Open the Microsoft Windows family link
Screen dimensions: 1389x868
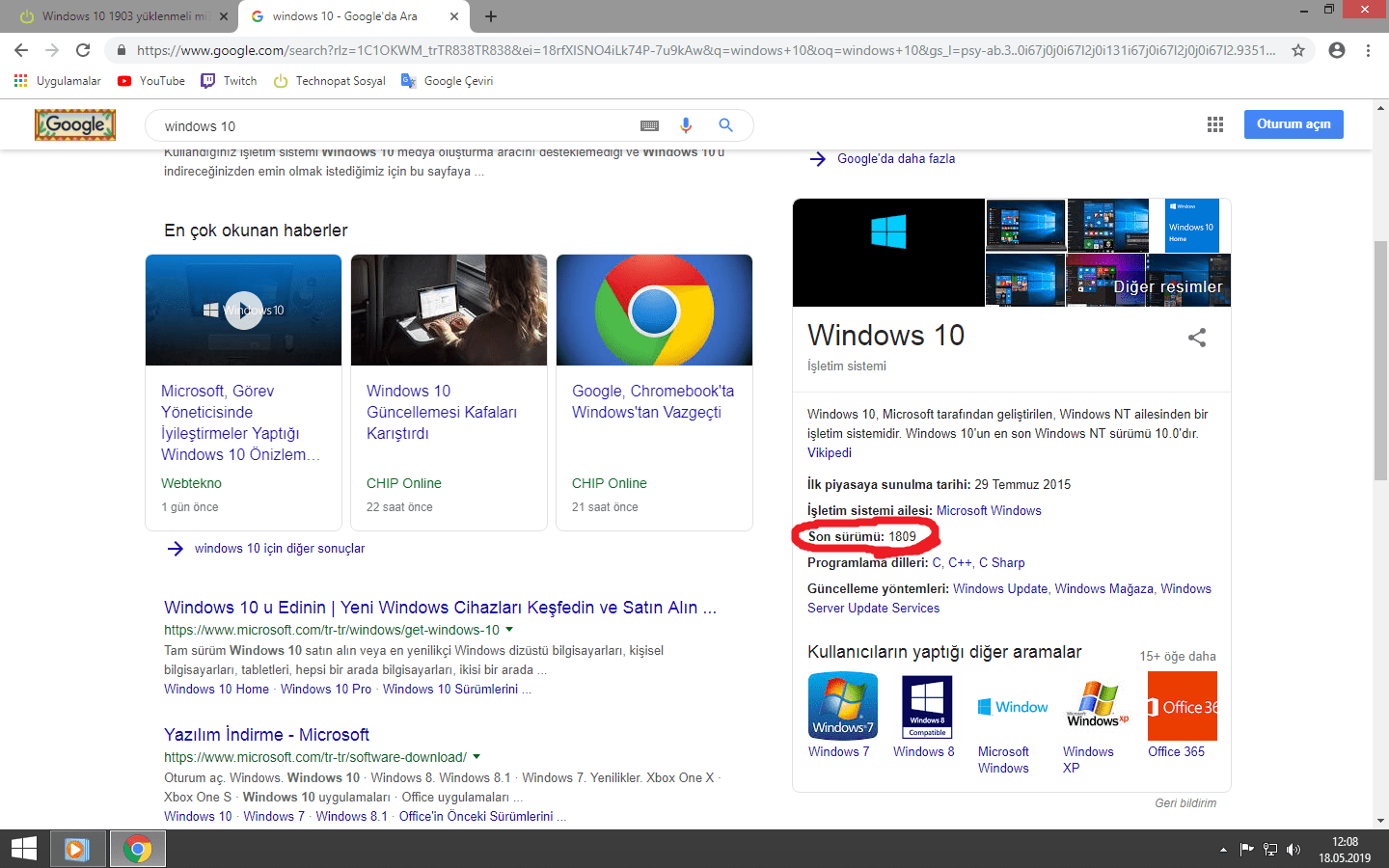pyautogui.click(x=989, y=511)
